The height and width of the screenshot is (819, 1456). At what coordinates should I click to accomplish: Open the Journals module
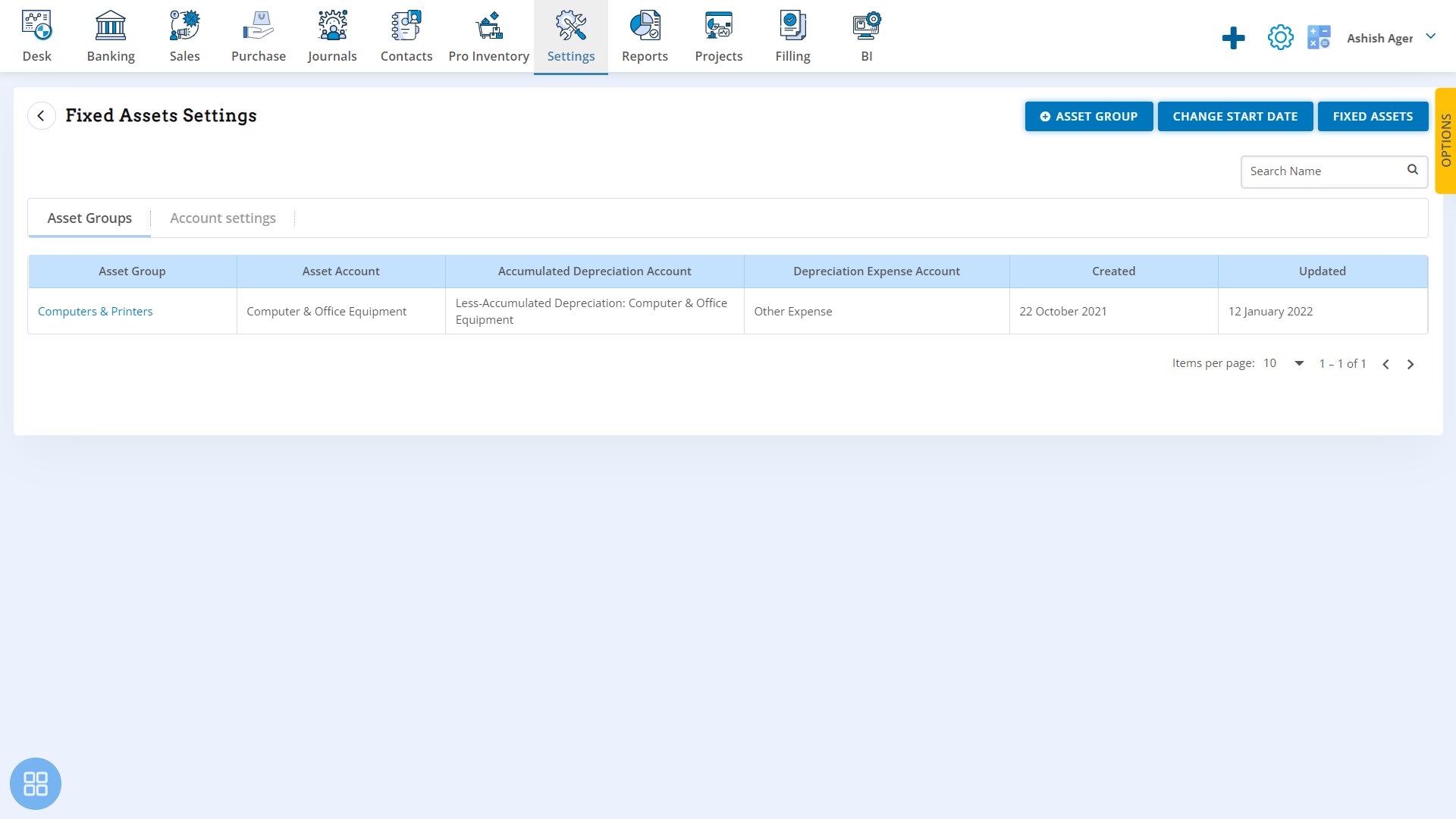332,35
